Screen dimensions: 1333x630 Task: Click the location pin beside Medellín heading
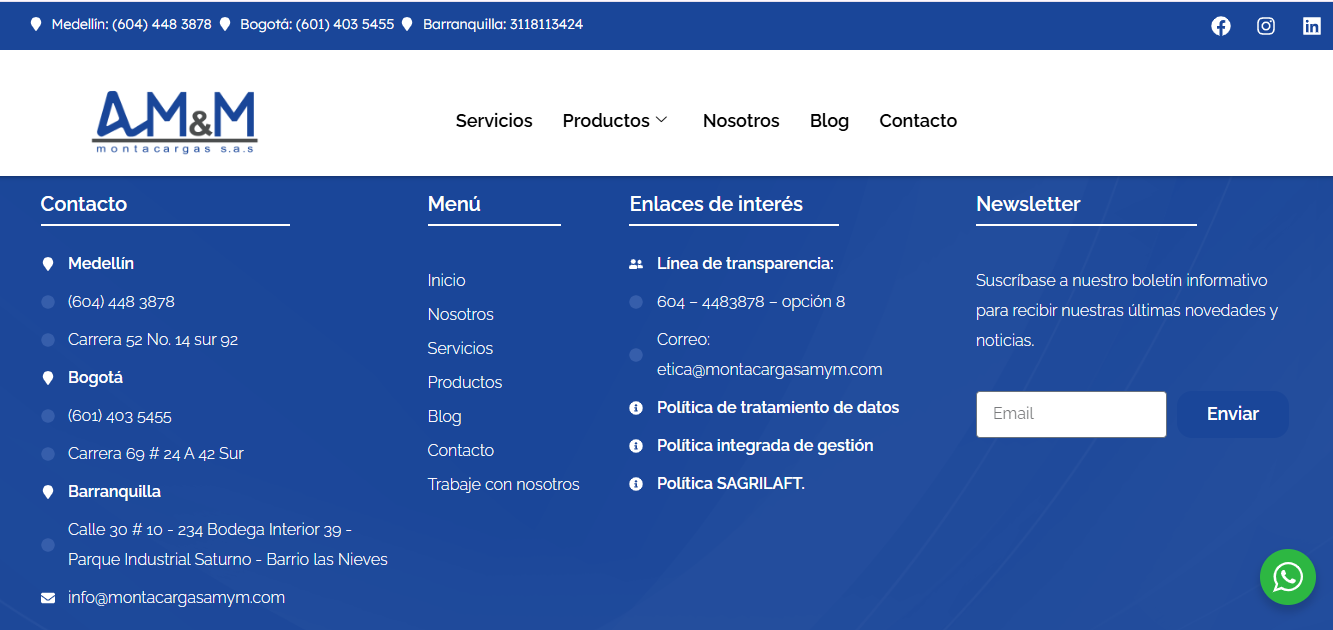[47, 263]
